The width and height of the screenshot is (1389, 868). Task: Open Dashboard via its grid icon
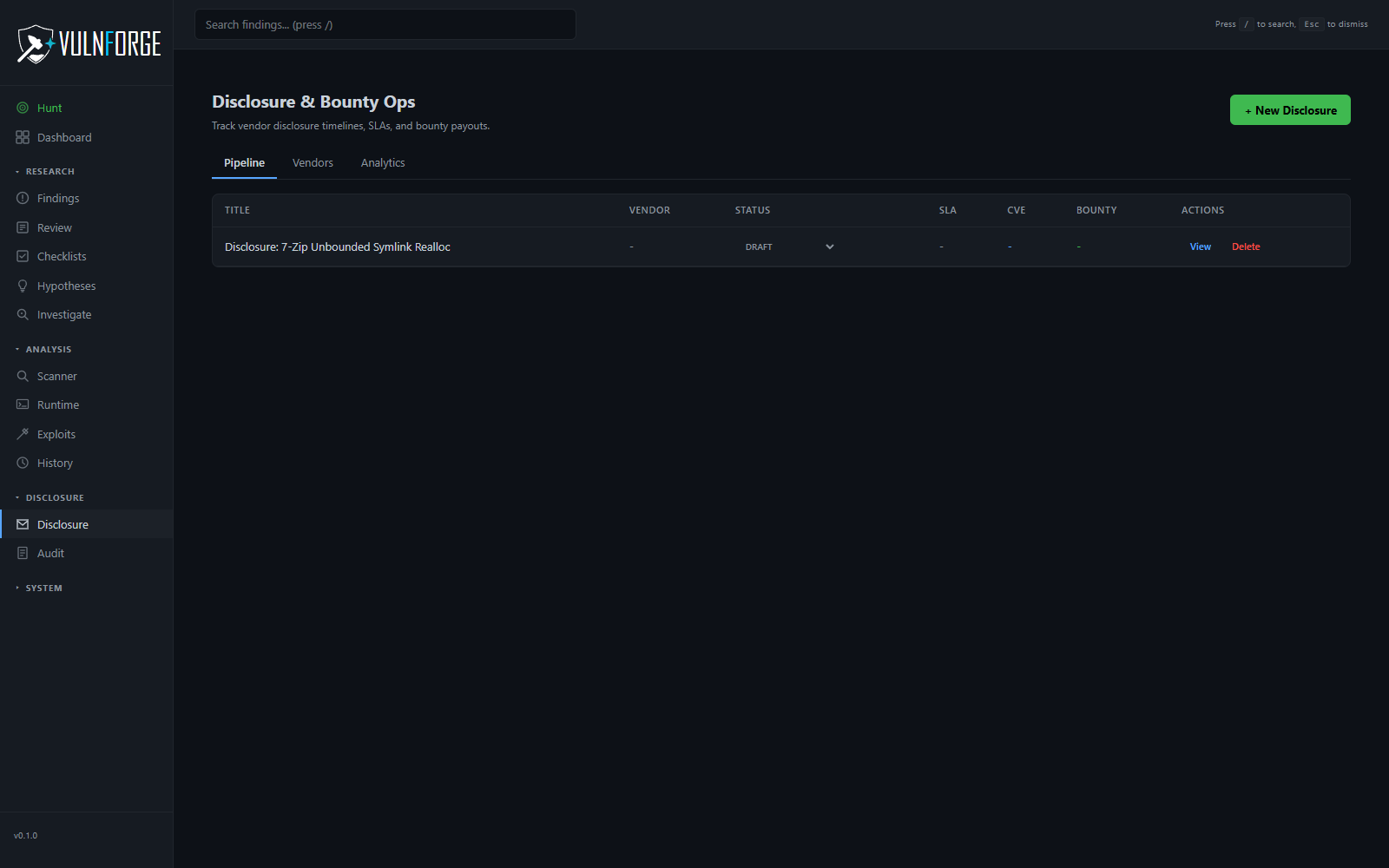tap(23, 137)
